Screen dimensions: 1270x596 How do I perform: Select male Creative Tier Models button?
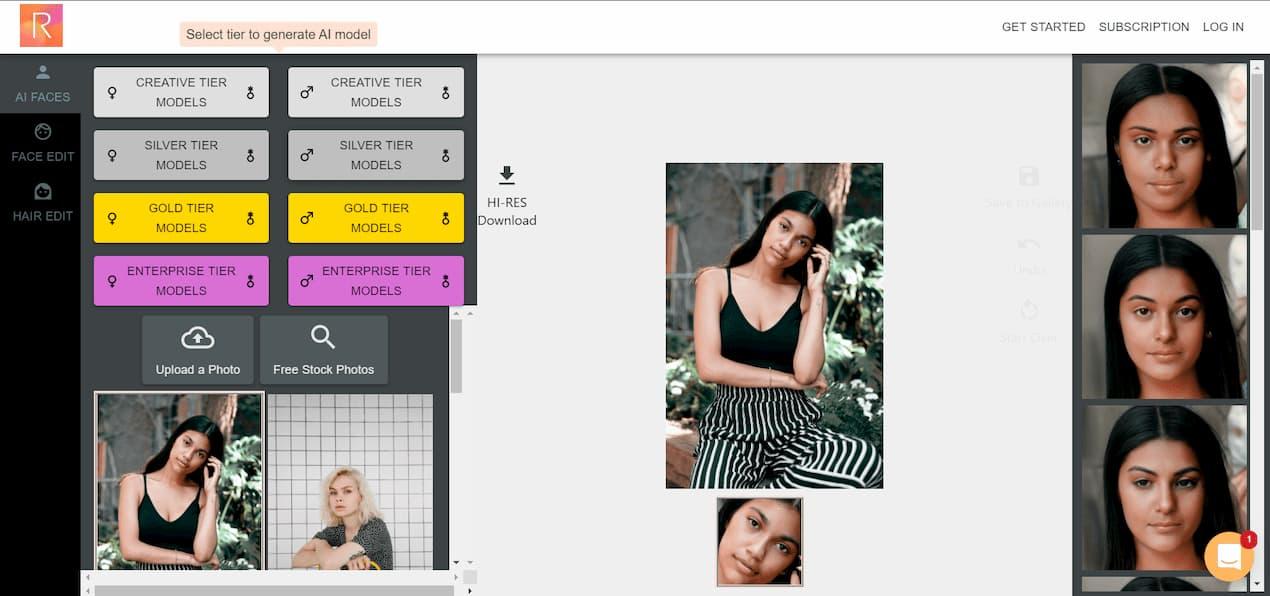[376, 92]
